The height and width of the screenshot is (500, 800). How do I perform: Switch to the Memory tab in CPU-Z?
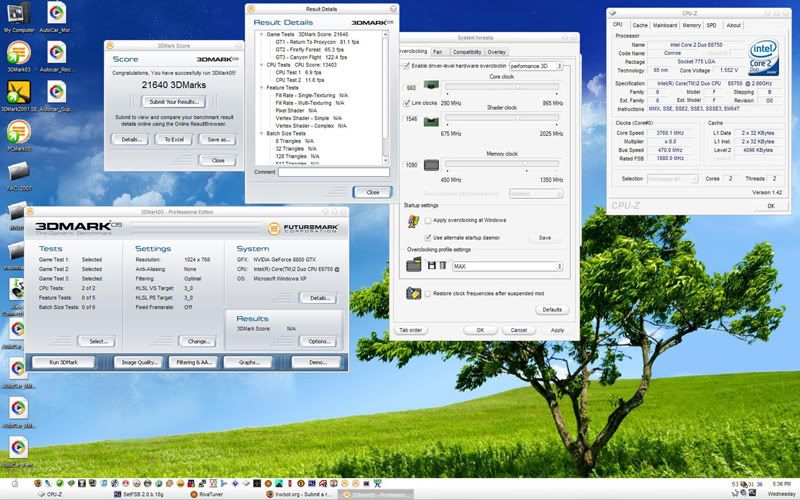click(691, 25)
